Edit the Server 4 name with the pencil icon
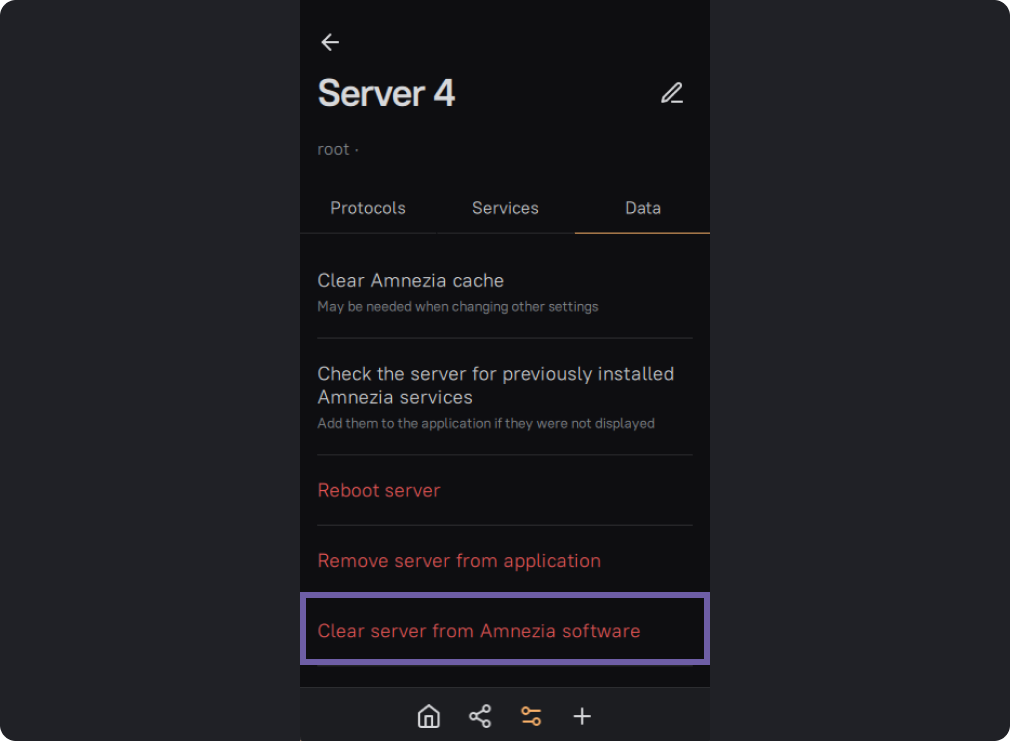 (672, 93)
